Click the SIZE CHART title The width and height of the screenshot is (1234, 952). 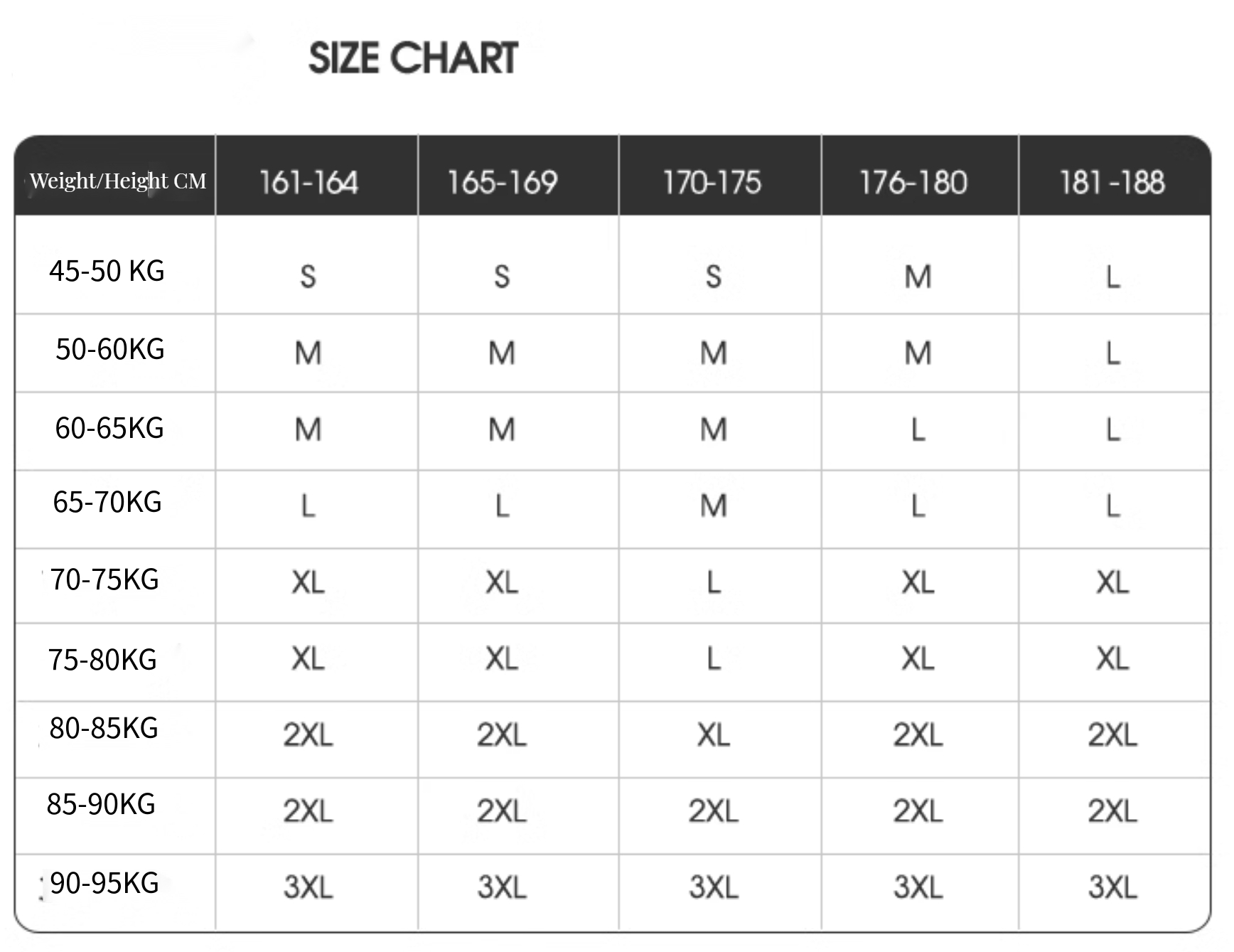tap(413, 58)
